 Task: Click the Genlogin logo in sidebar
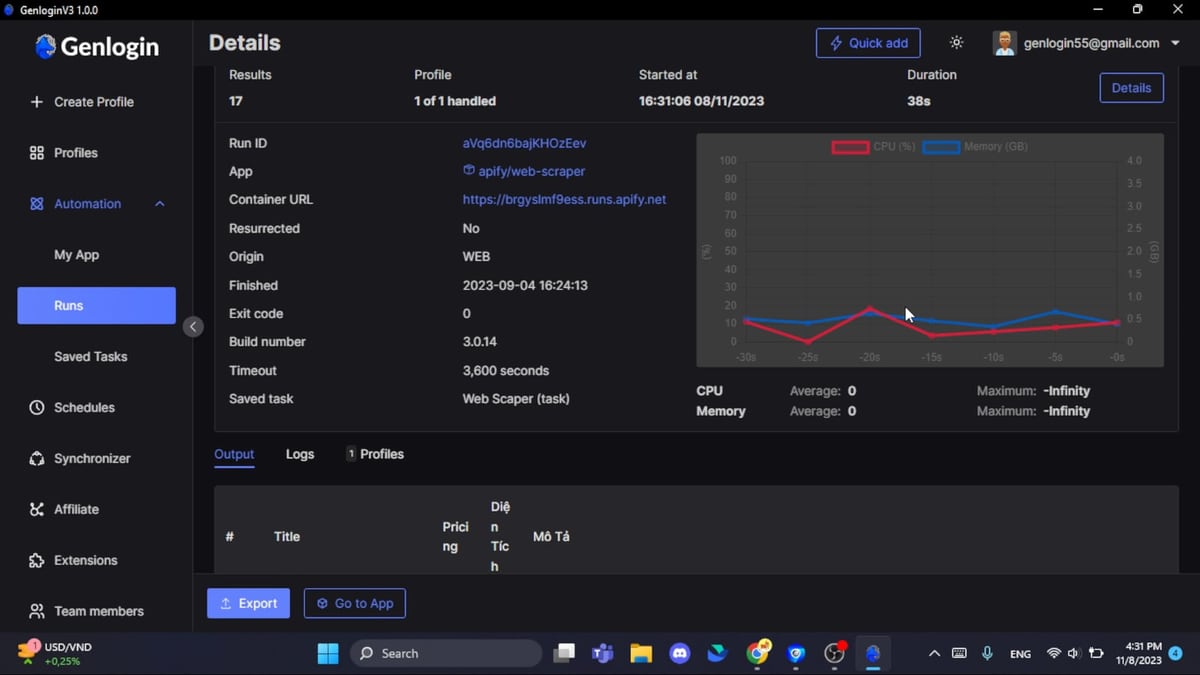tap(96, 46)
